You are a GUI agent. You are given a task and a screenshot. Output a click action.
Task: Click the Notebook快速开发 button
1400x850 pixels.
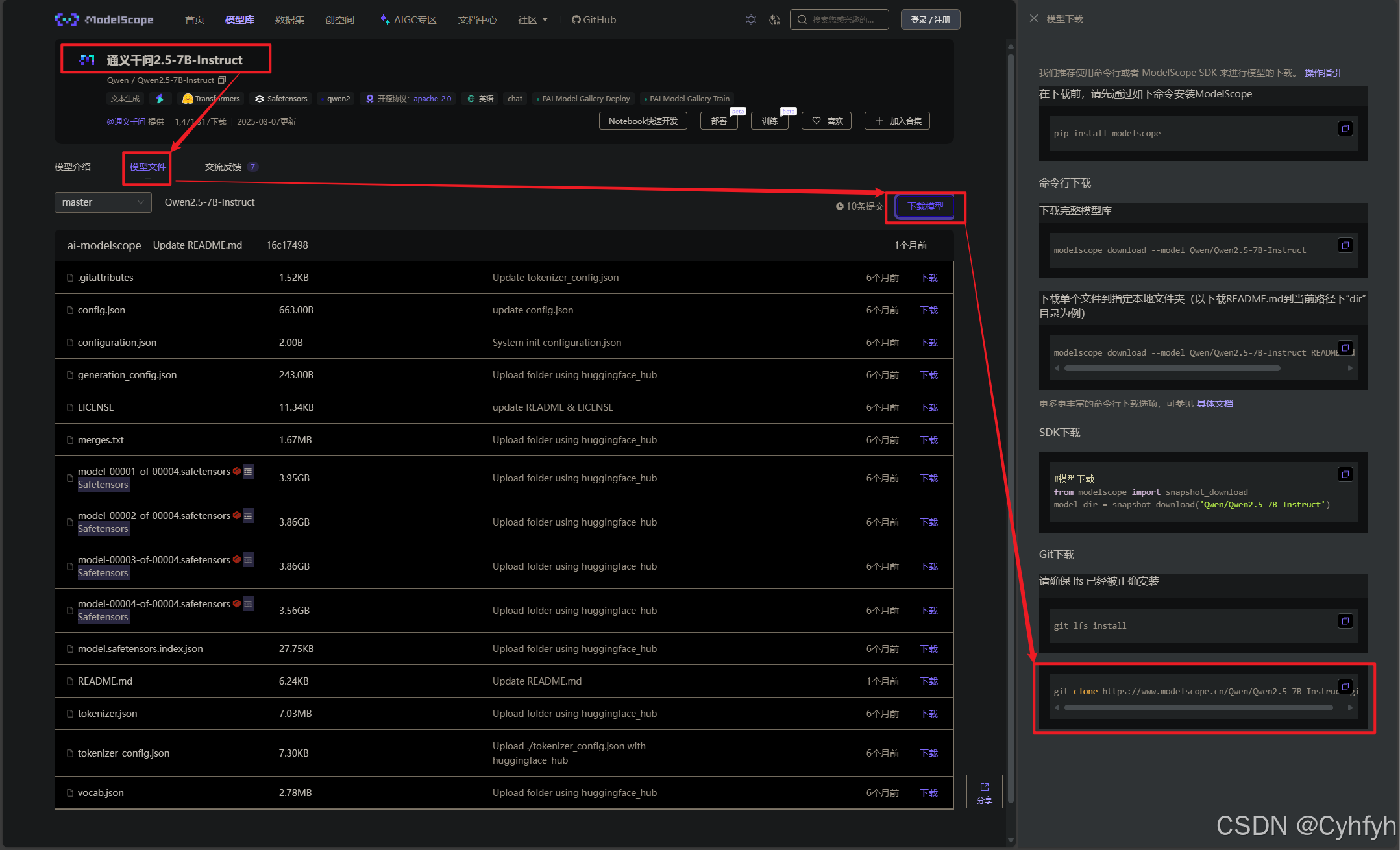click(x=643, y=121)
